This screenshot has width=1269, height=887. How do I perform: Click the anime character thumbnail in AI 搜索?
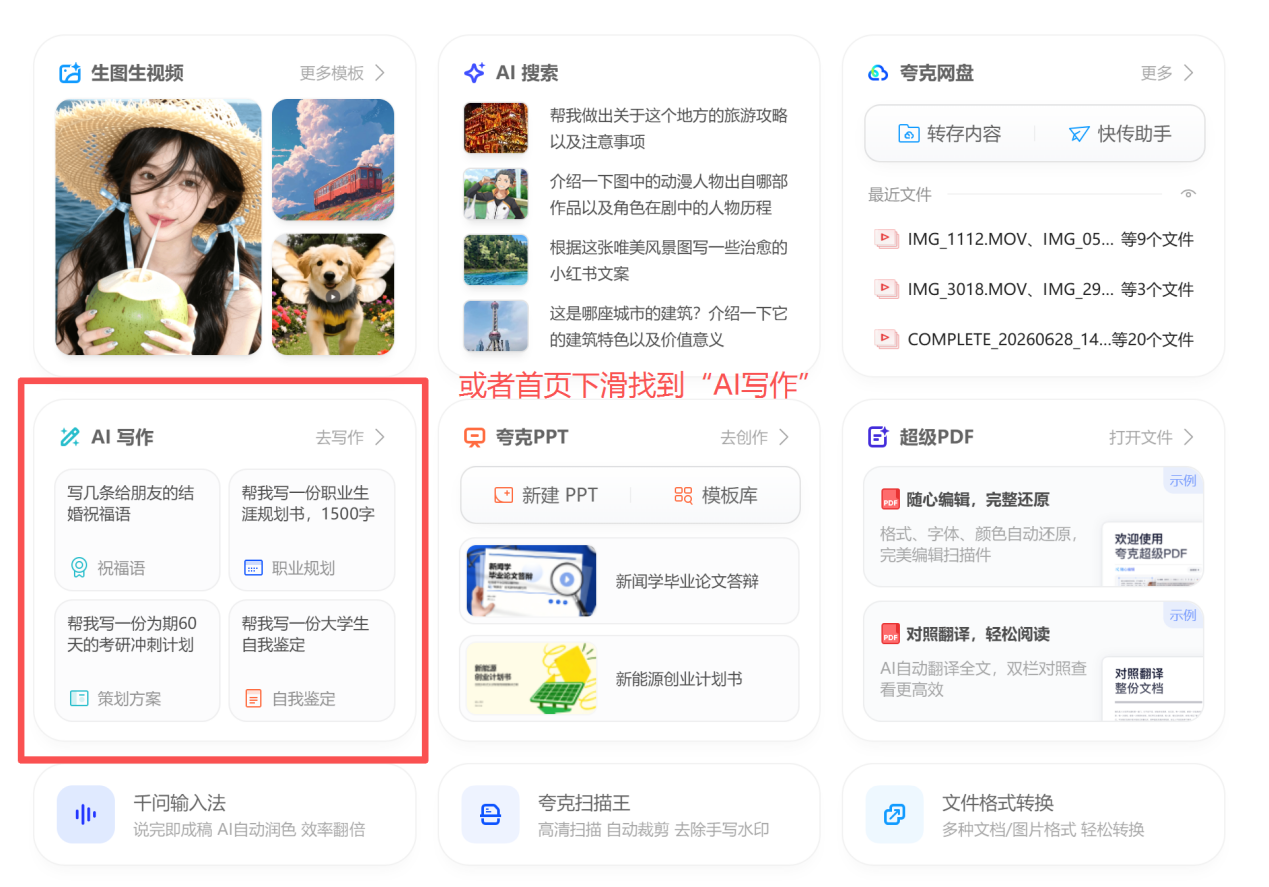tap(496, 194)
